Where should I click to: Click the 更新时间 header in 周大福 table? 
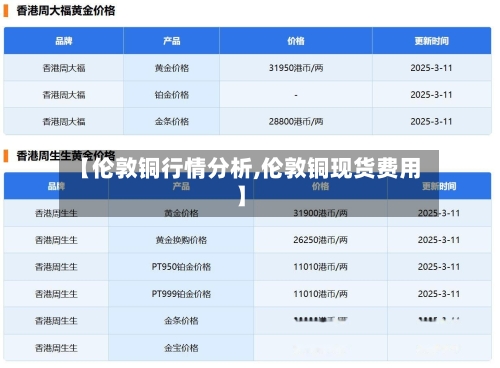coord(432,41)
